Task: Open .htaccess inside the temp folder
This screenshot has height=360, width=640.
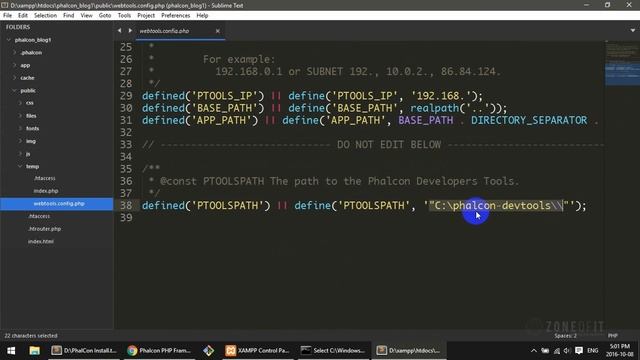Action: pyautogui.click(x=45, y=178)
